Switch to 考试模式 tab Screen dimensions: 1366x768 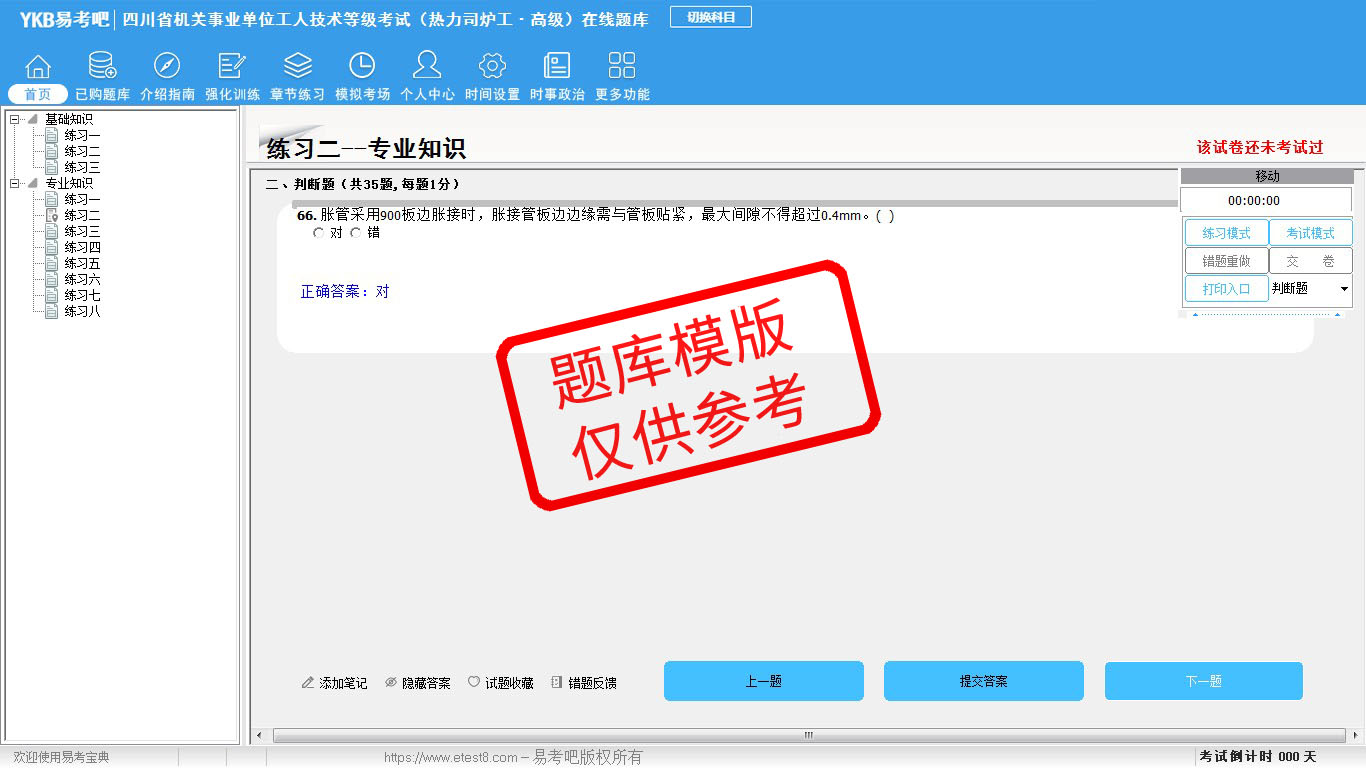point(1310,233)
